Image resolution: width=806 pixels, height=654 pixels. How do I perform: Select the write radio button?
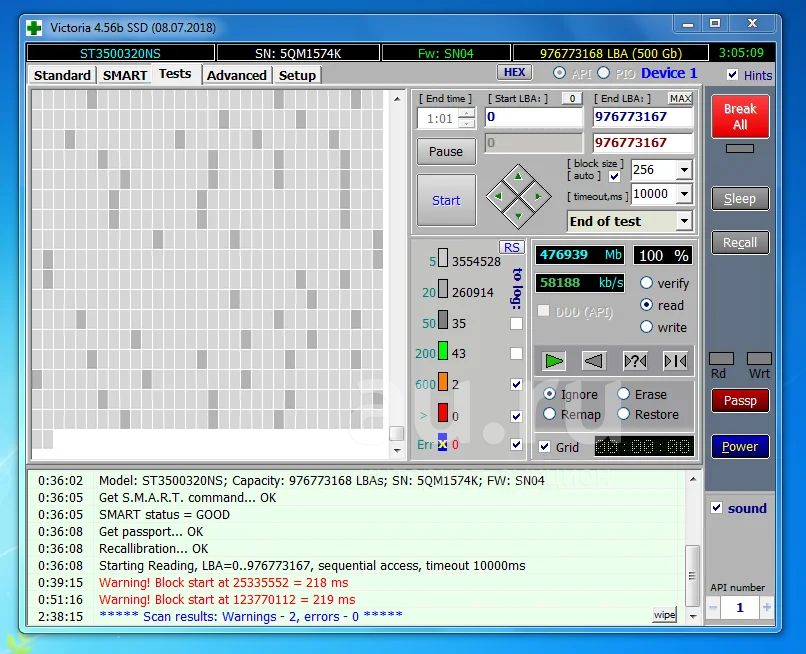tap(646, 326)
